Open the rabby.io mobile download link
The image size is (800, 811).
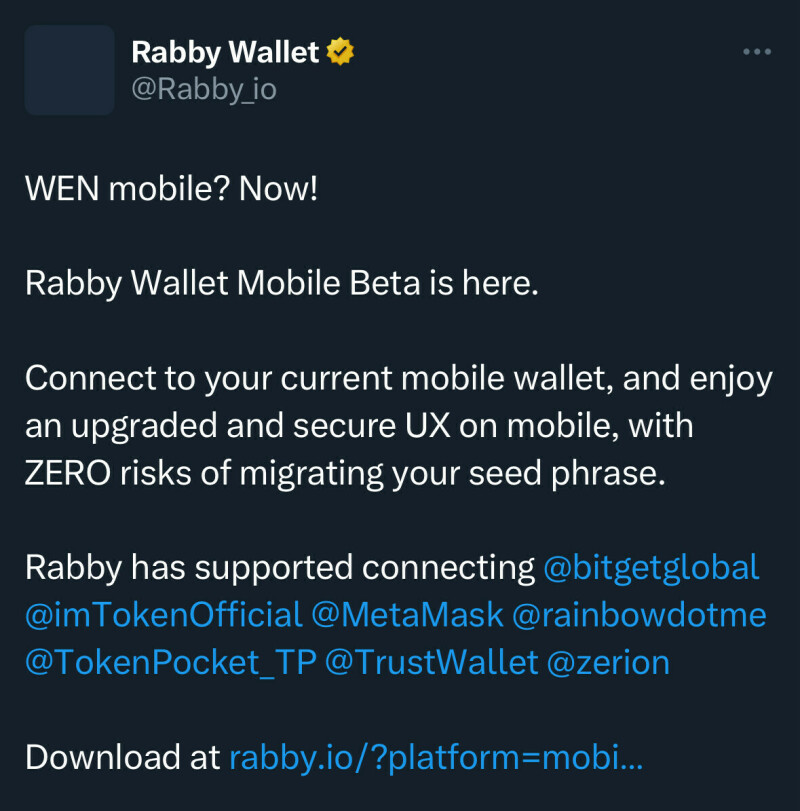coord(436,756)
